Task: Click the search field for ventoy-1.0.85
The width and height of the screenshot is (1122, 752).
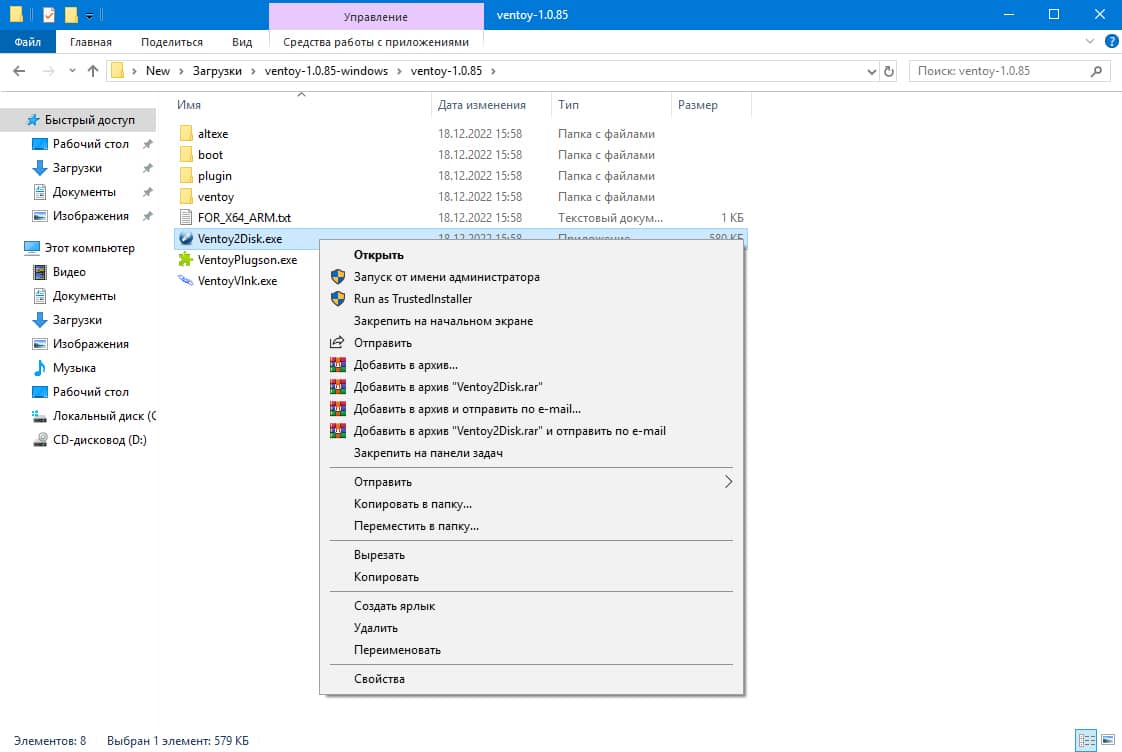Action: coord(1000,71)
